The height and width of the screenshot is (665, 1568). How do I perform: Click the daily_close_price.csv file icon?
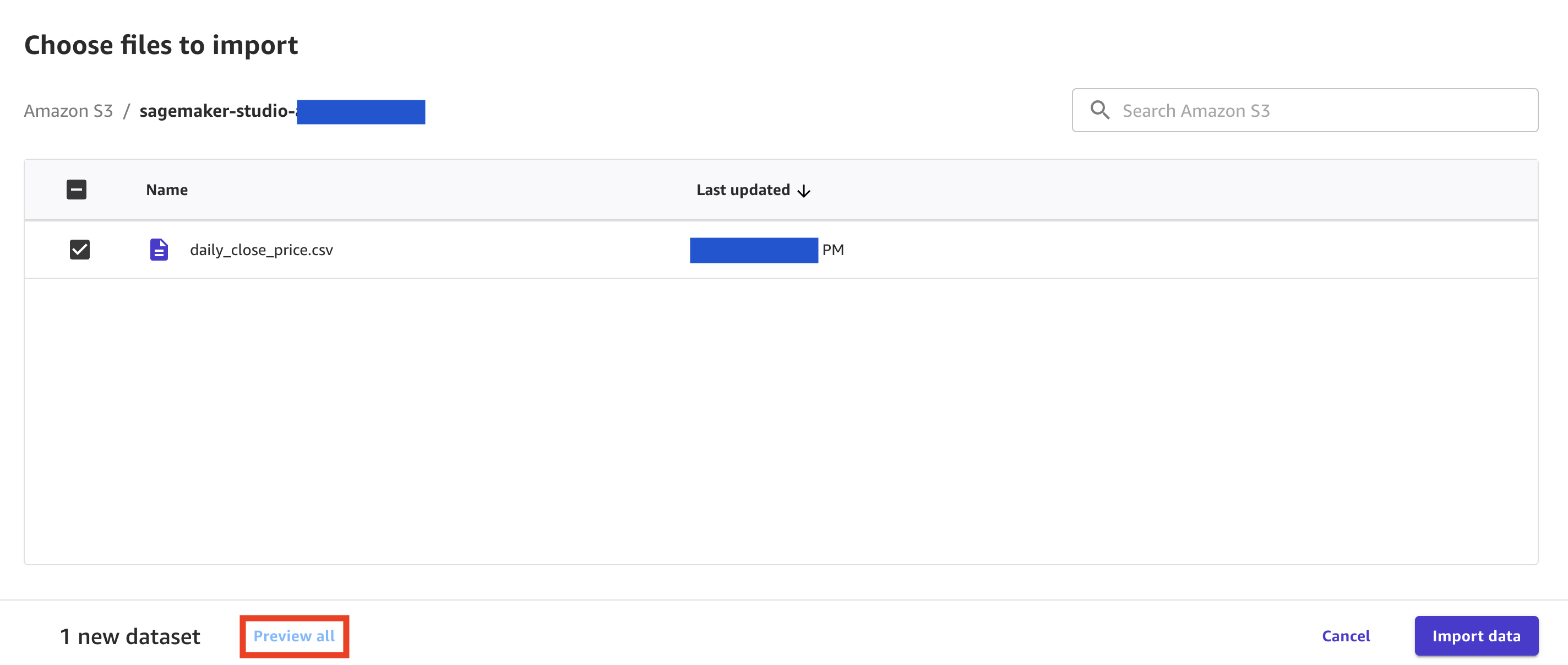coord(159,250)
